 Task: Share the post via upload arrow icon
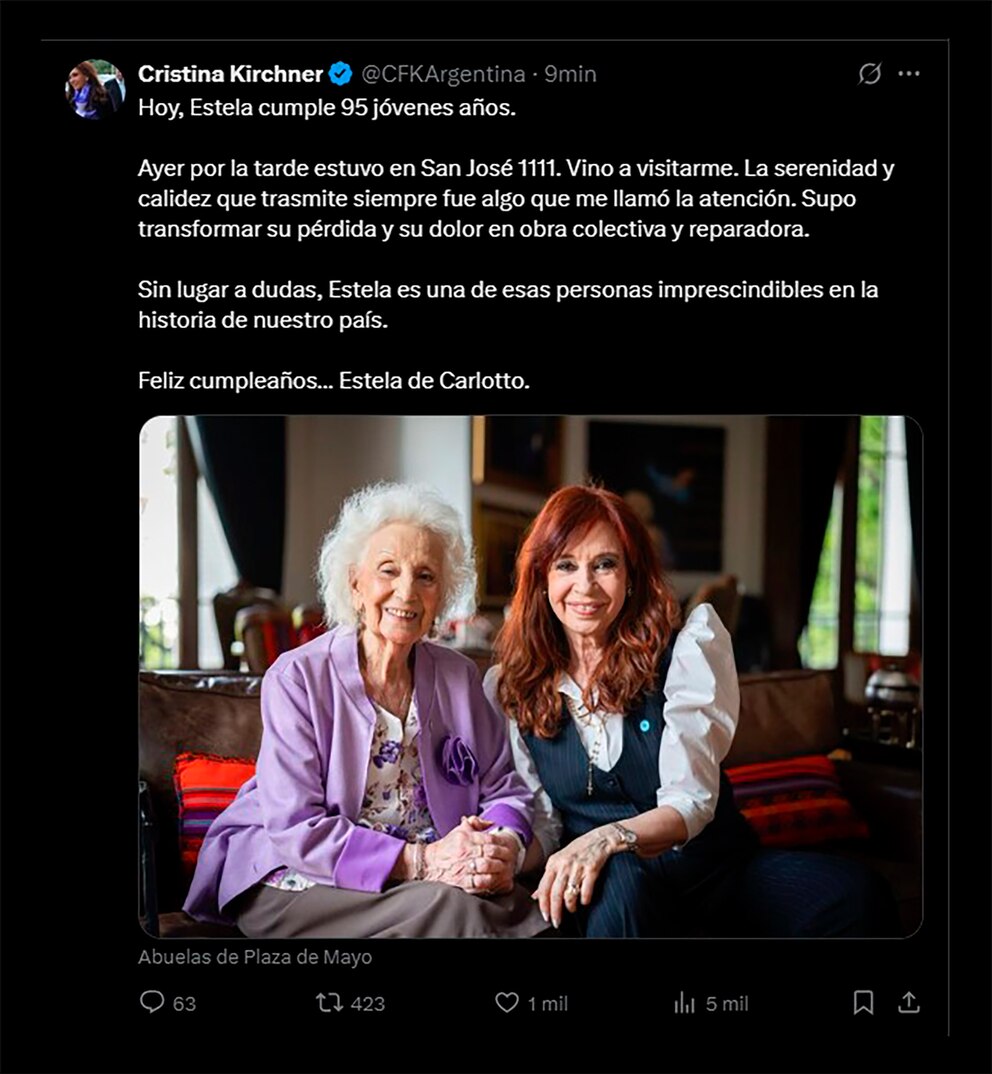[909, 1002]
